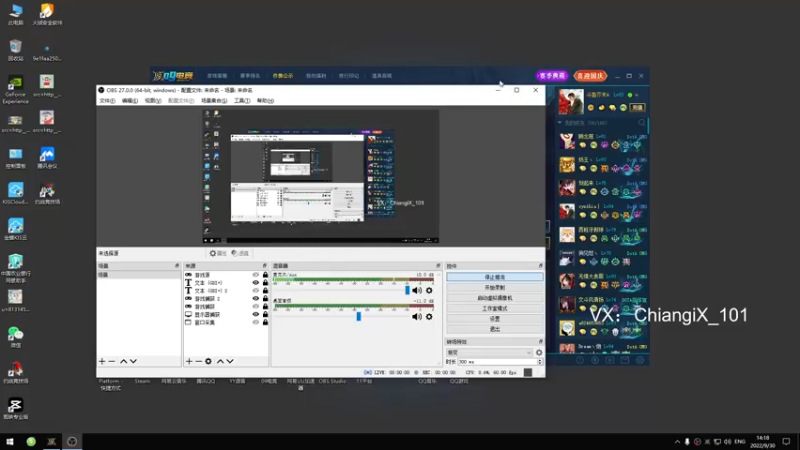The height and width of the screenshot is (450, 800).
Task: Open the 桌面音频 mixer gear settings
Action: pos(429,316)
